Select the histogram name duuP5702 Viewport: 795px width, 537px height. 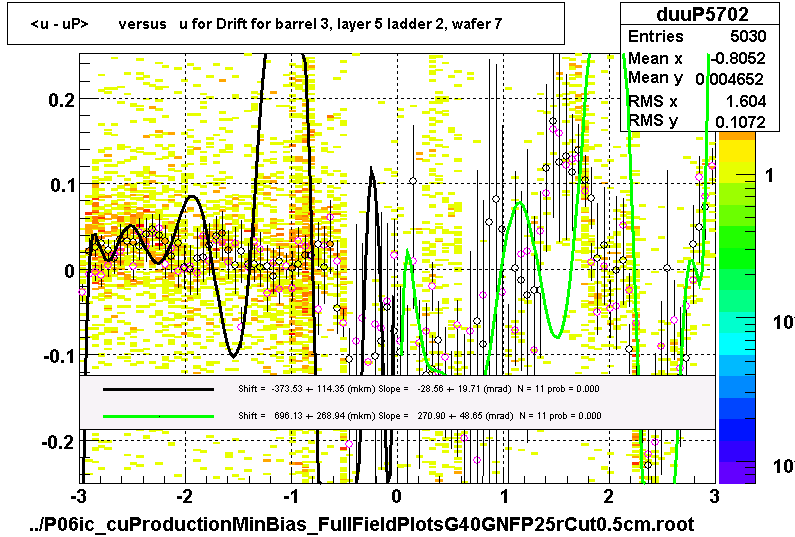tap(702, 14)
